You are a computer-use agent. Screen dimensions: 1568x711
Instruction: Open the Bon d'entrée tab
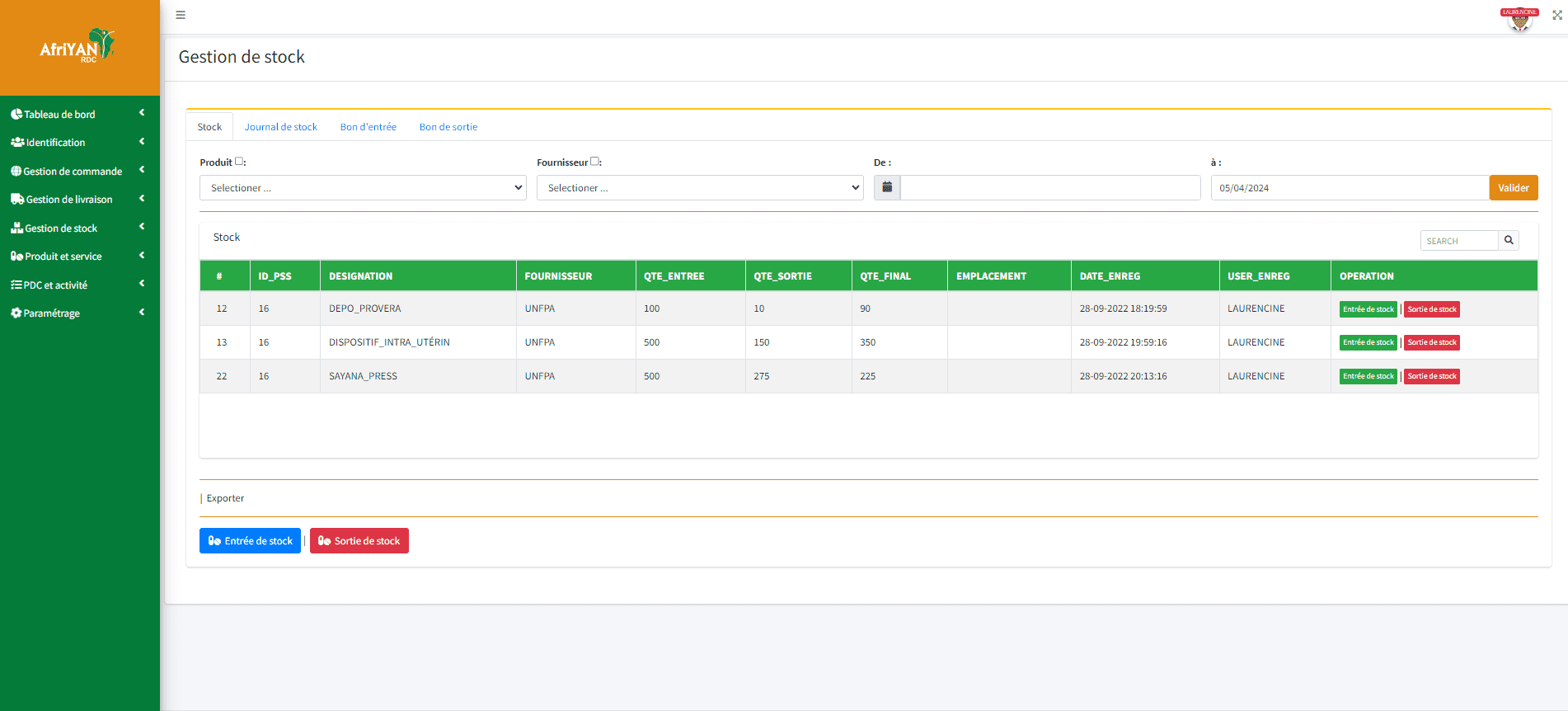click(x=368, y=127)
